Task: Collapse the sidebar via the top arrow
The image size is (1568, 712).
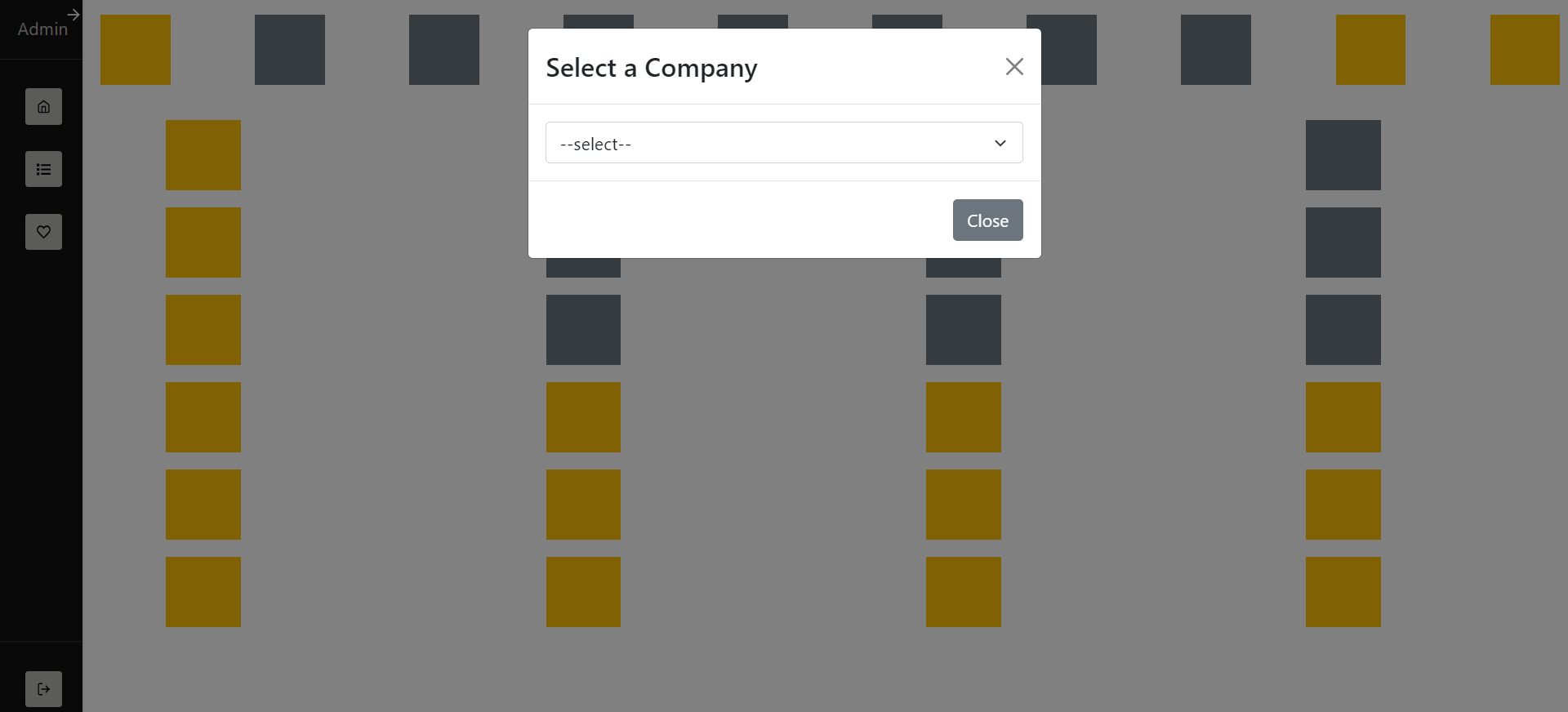Action: (x=73, y=14)
